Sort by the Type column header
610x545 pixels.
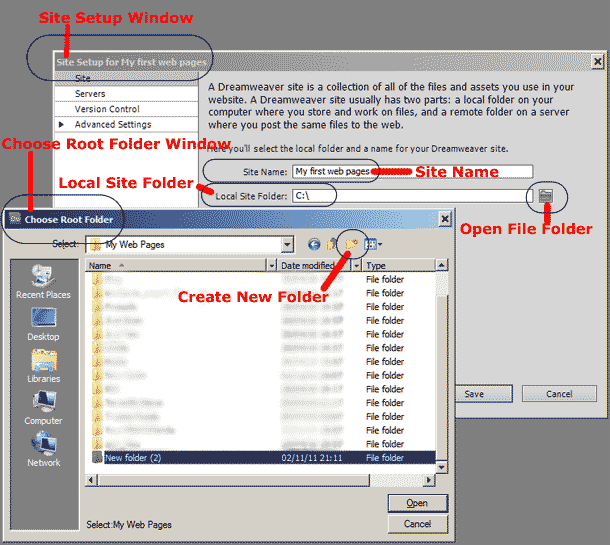point(399,266)
